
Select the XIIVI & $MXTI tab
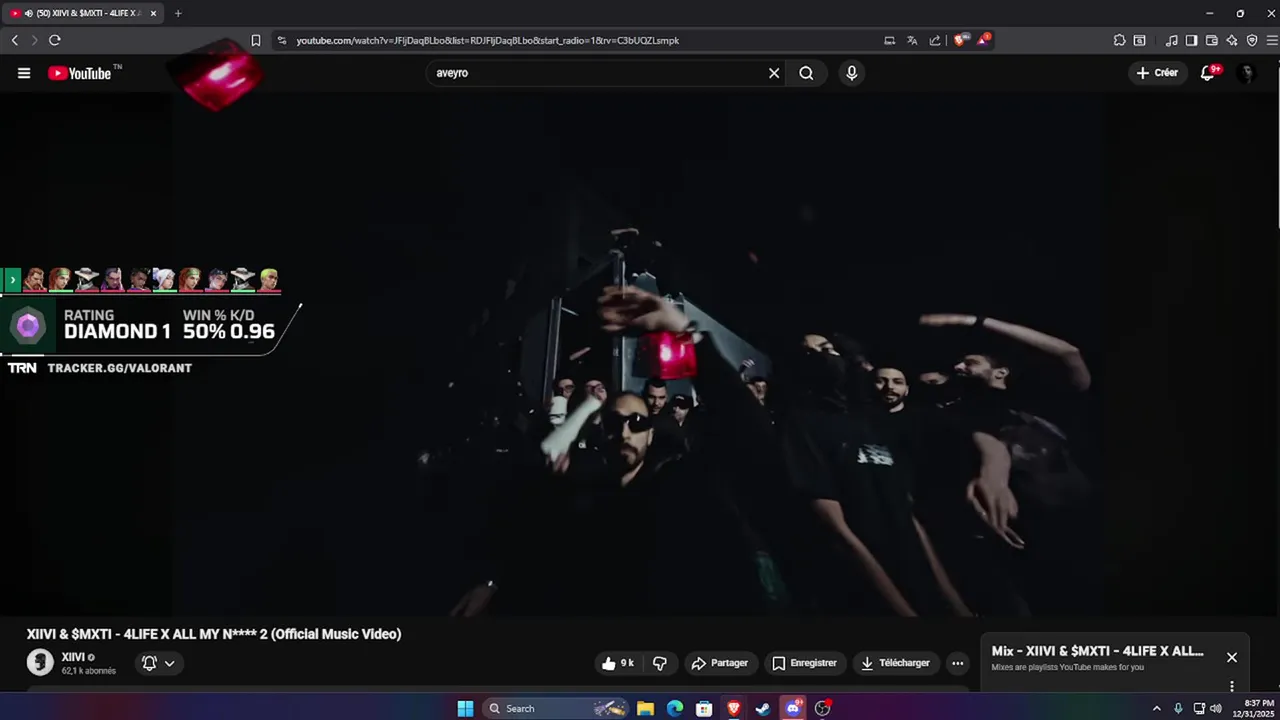(x=82, y=13)
